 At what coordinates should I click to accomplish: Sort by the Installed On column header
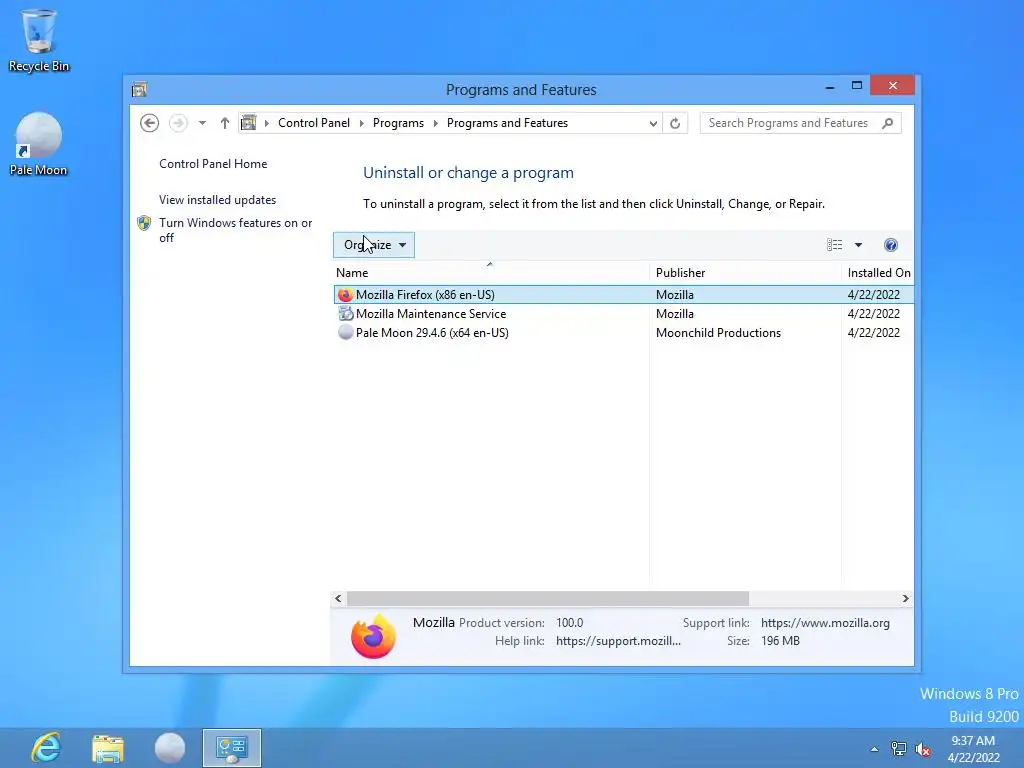(878, 273)
